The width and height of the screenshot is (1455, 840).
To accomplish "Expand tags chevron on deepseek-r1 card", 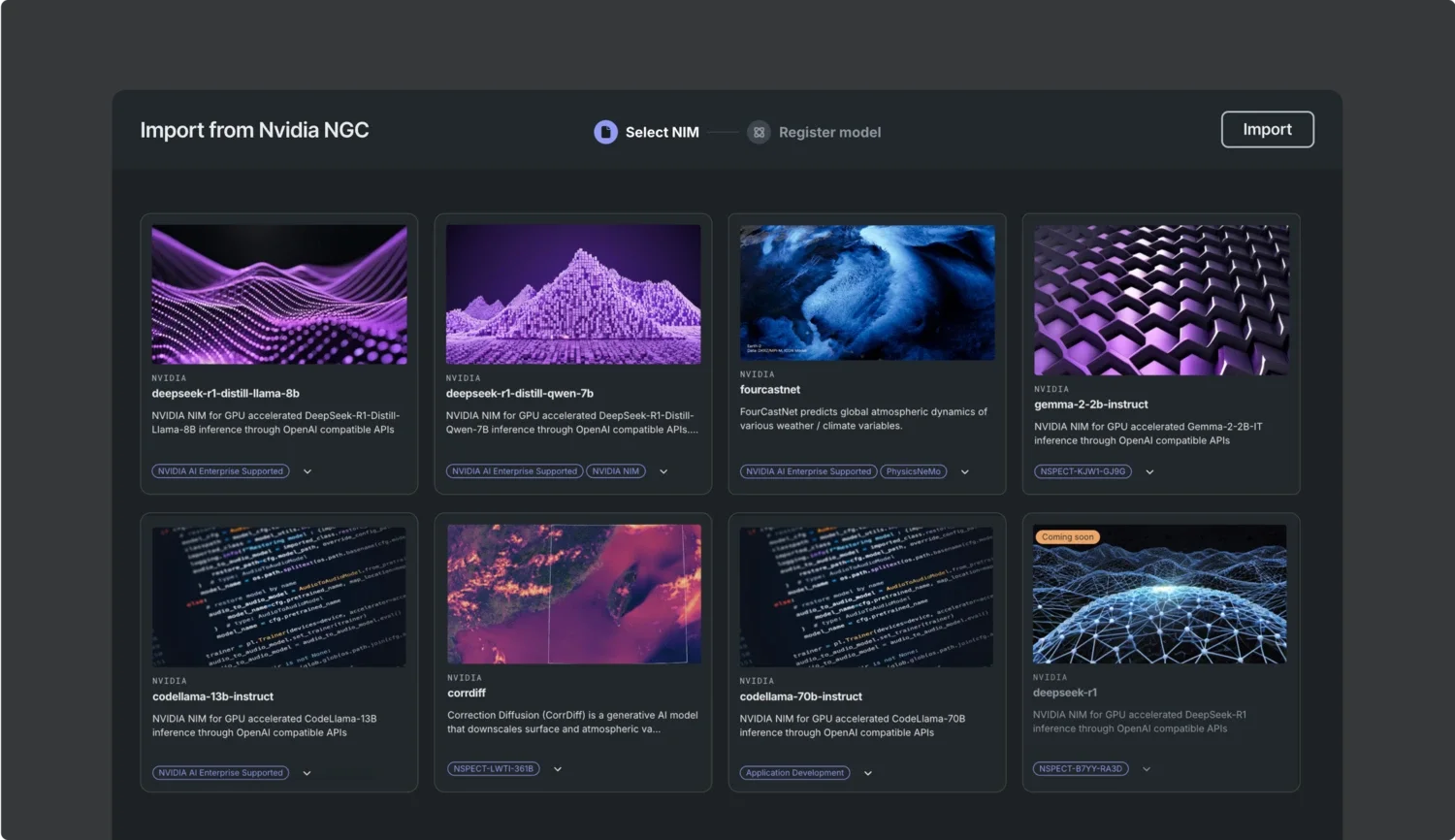I will click(1147, 769).
